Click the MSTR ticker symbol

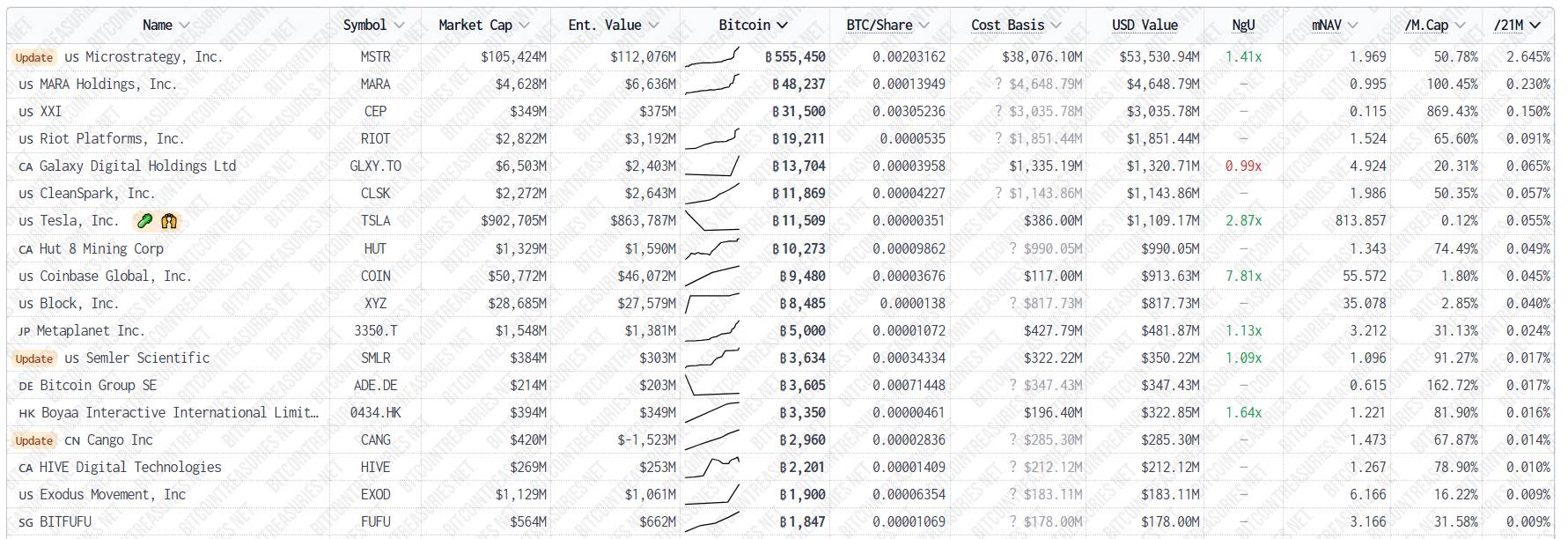[376, 57]
